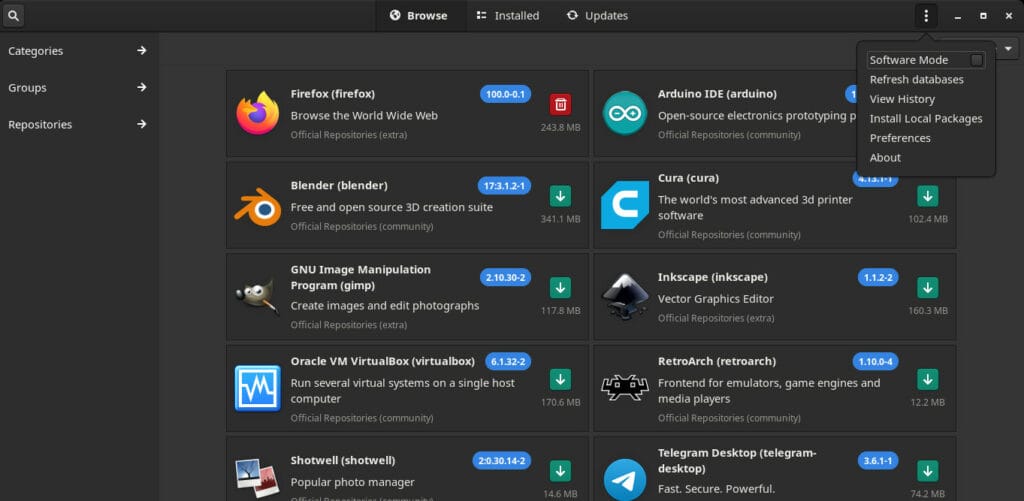The width and height of the screenshot is (1024, 501).
Task: Switch to the Updates tab
Action: click(x=597, y=16)
